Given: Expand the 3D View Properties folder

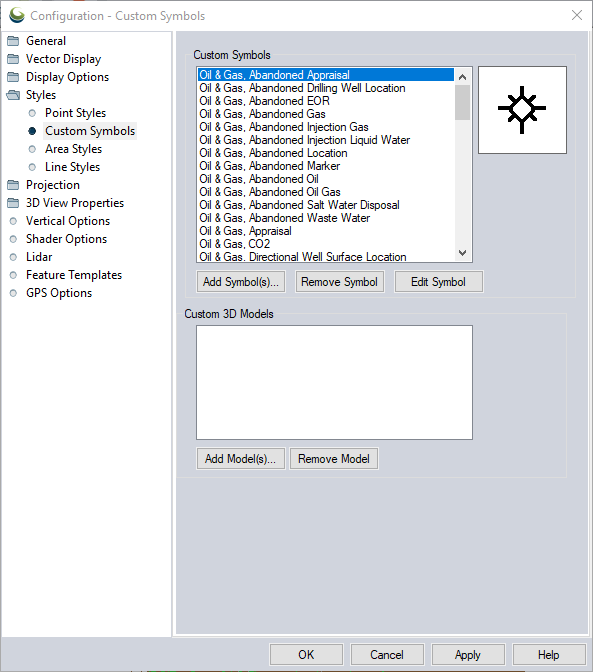Looking at the screenshot, I should tap(13, 203).
